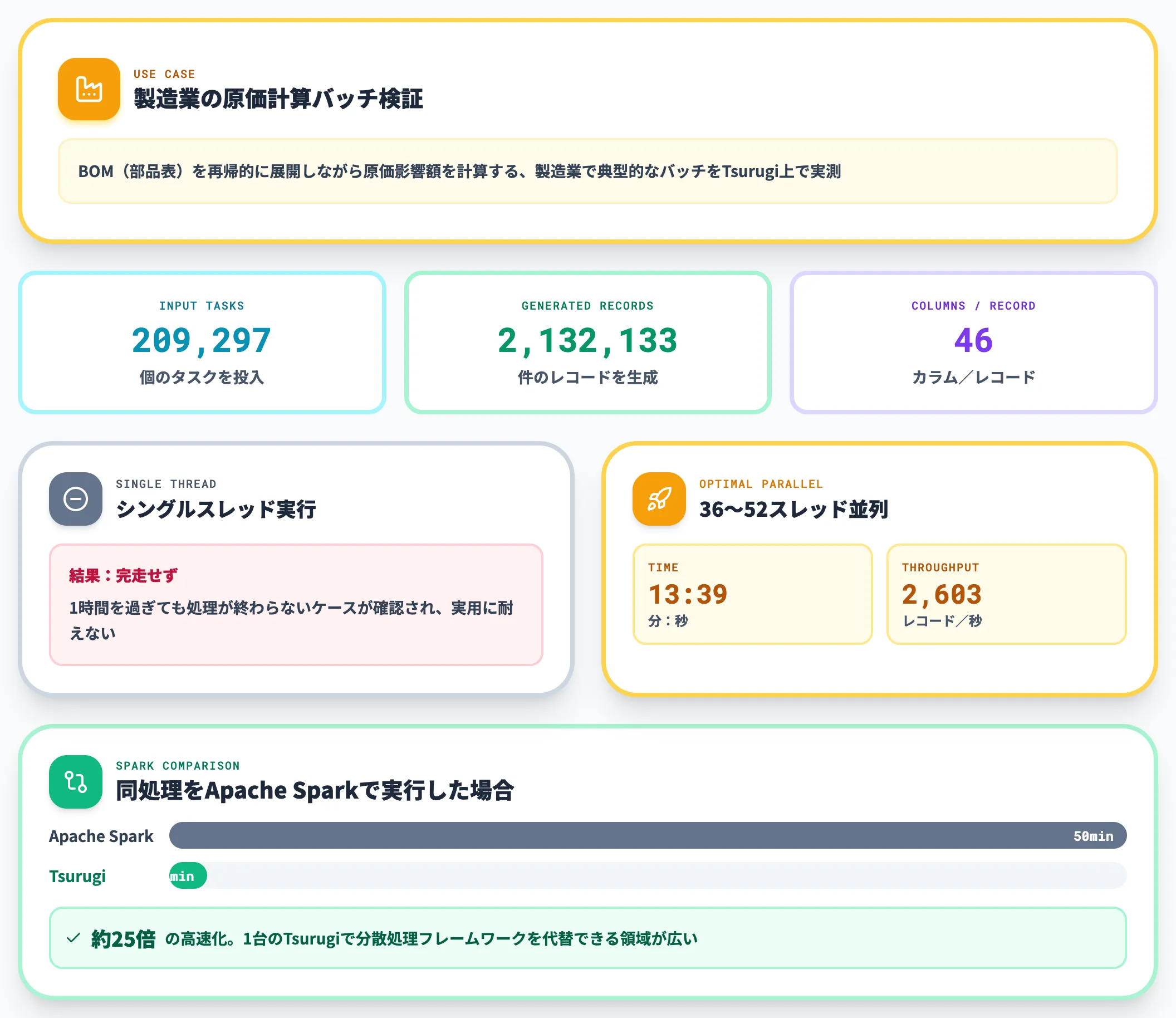Click the heading 36〜52スレッド並列
The image size is (1176, 1018).
click(x=793, y=509)
